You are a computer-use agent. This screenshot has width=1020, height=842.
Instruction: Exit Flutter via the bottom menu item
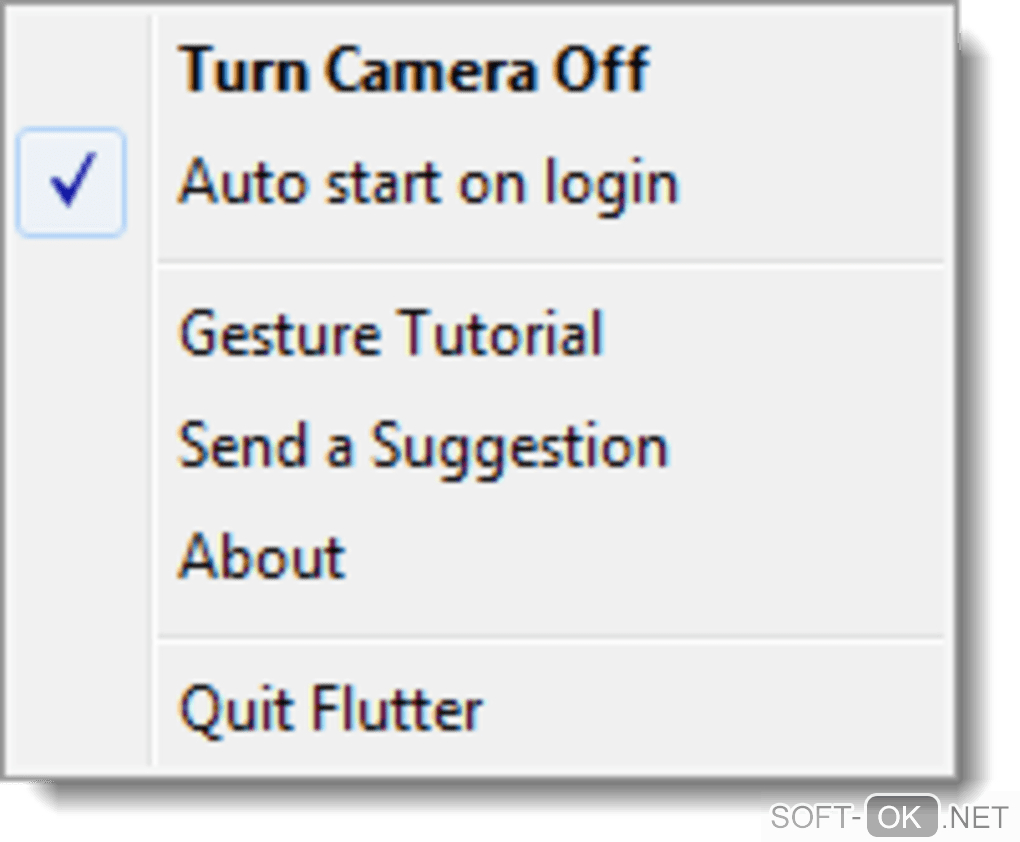point(330,709)
